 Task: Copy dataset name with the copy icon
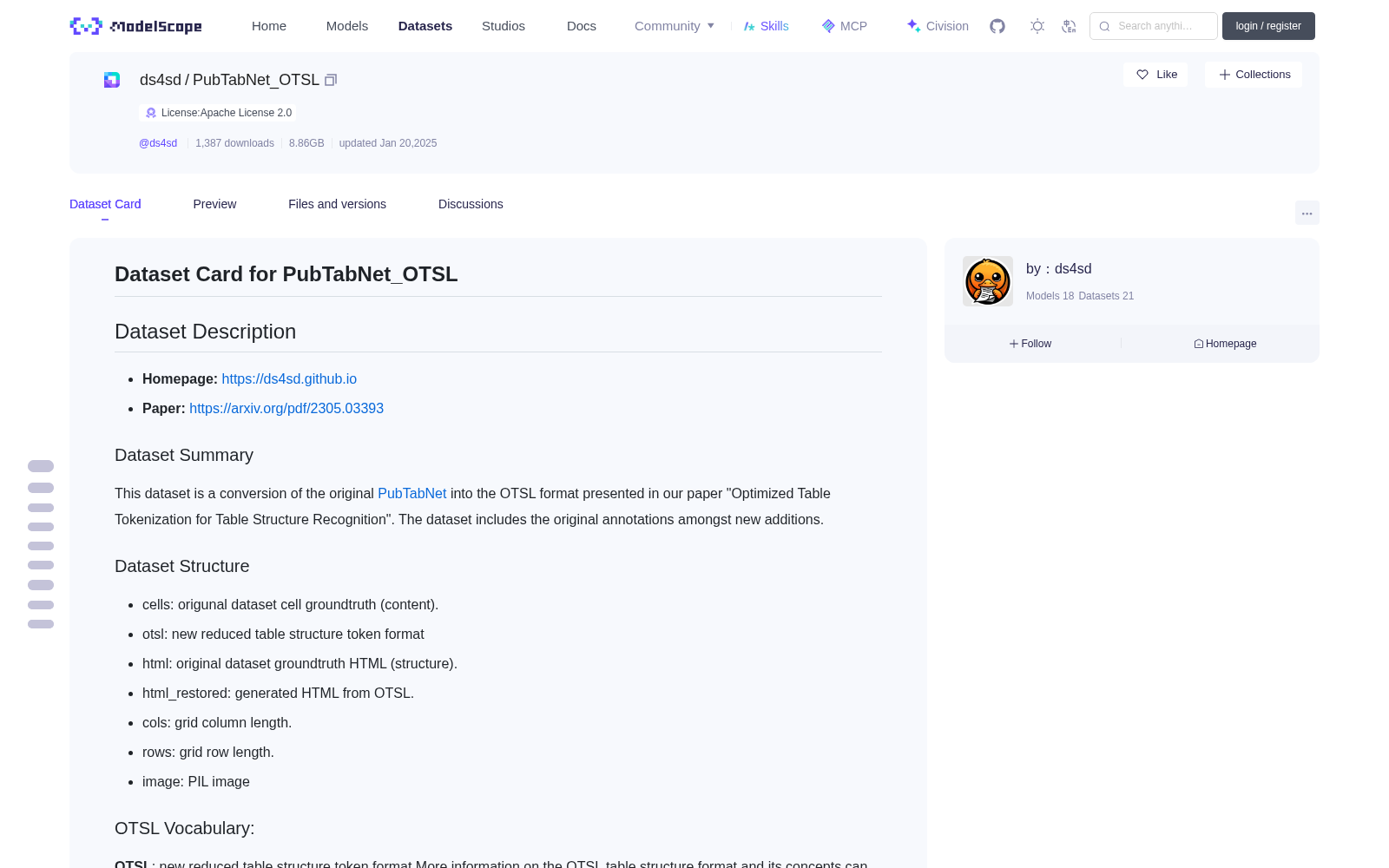pos(331,80)
